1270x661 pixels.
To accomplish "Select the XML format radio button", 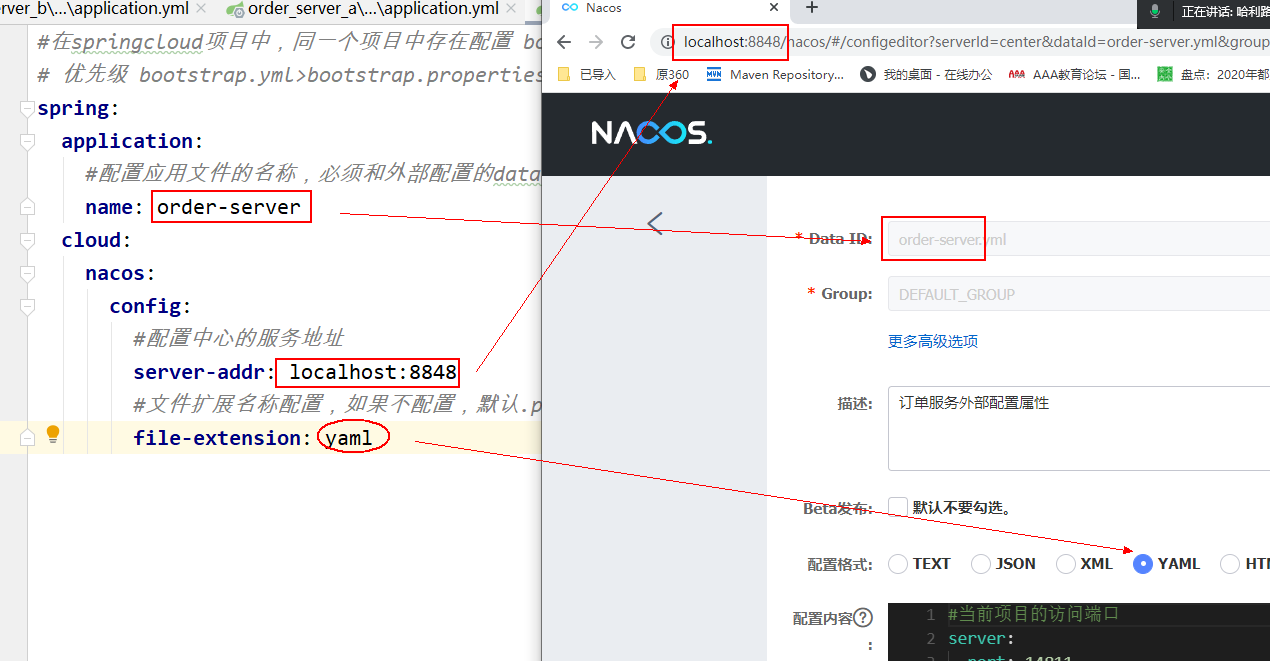I will pos(1066,564).
